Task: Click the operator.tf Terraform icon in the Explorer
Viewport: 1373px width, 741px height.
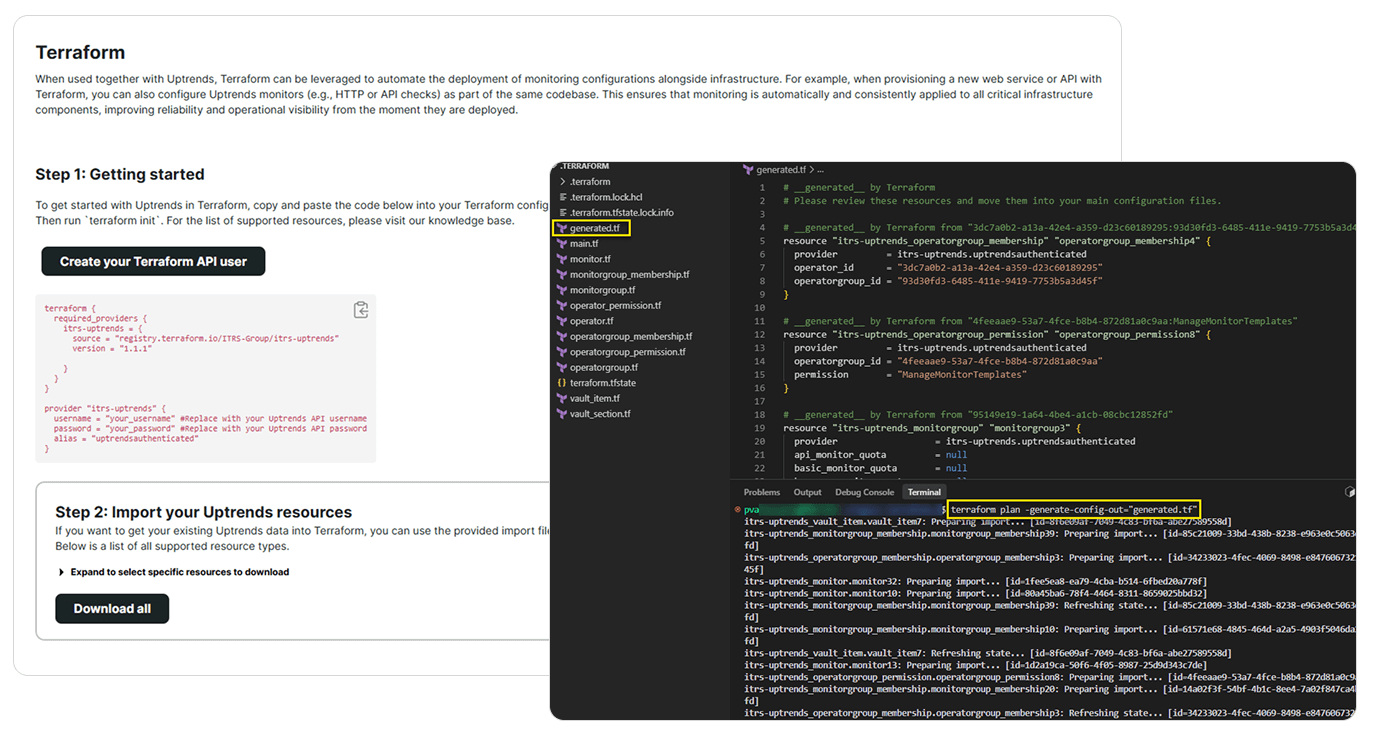Action: (562, 320)
